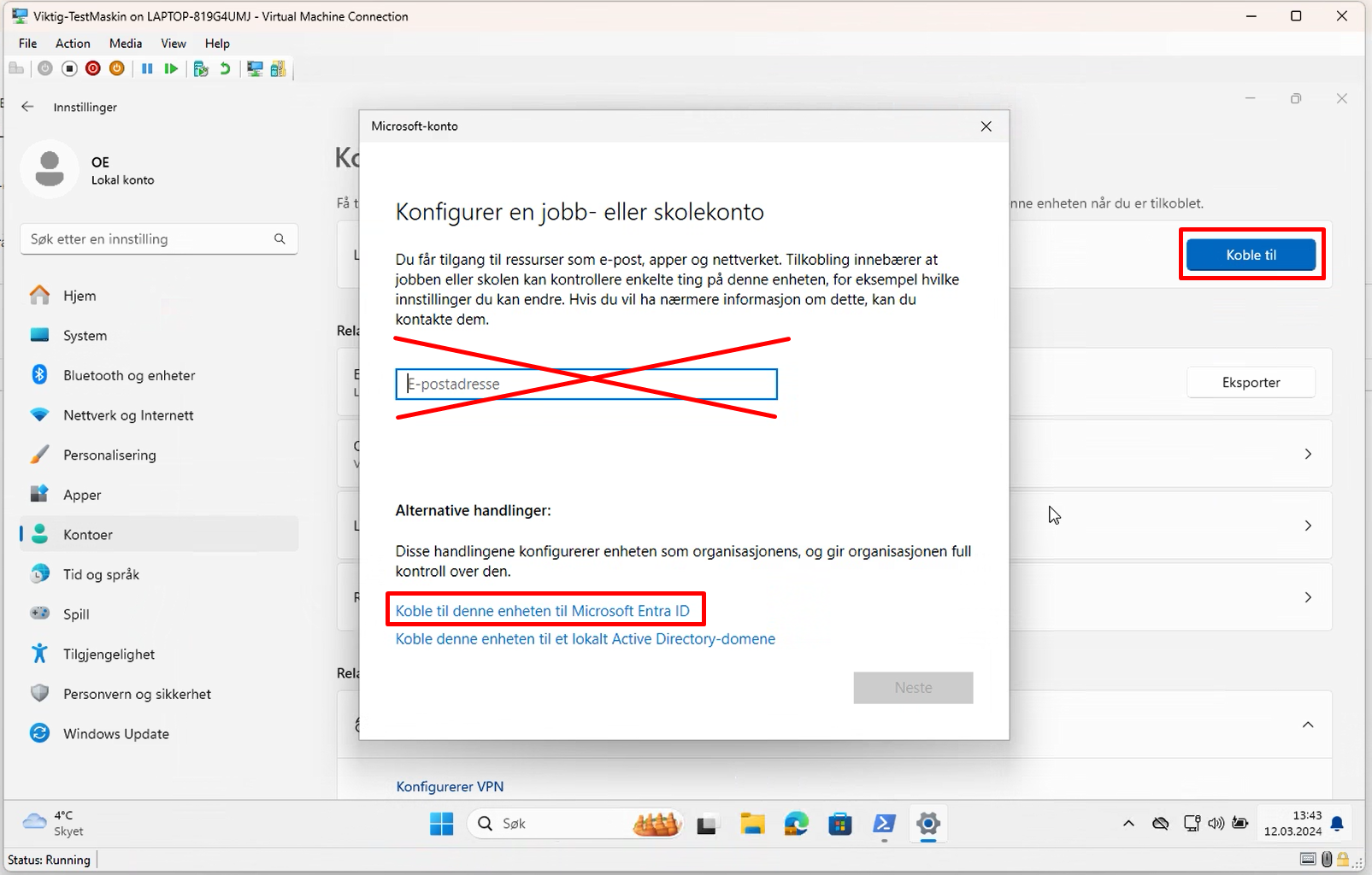Click the Checkpoint toolbar icon
Screen dimensions: 1372x875
[201, 69]
